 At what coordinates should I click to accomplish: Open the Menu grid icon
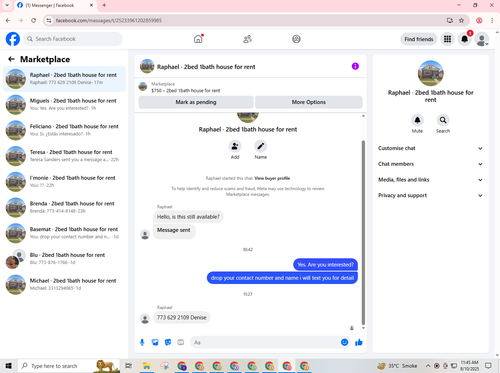tap(447, 39)
